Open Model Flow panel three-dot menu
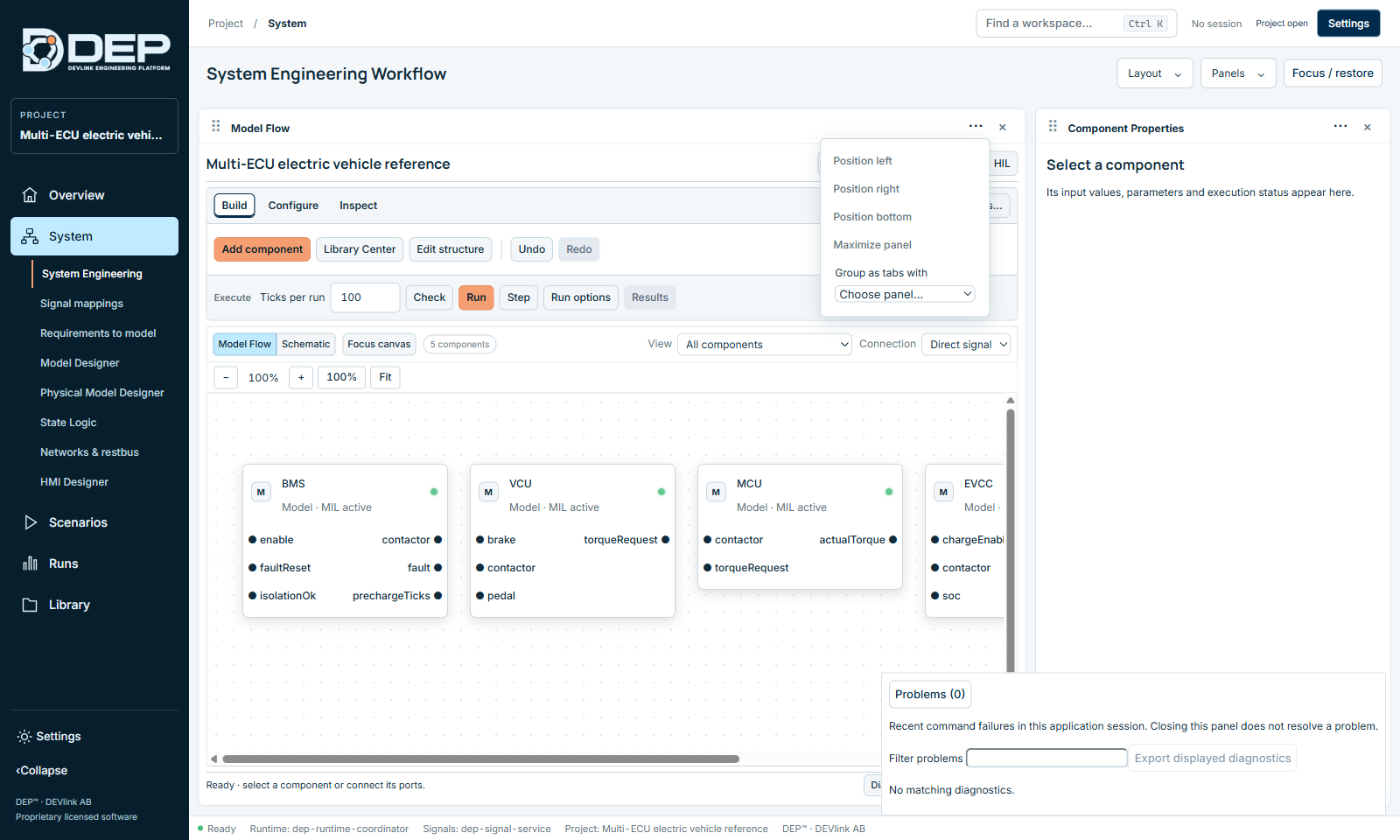 (x=976, y=126)
